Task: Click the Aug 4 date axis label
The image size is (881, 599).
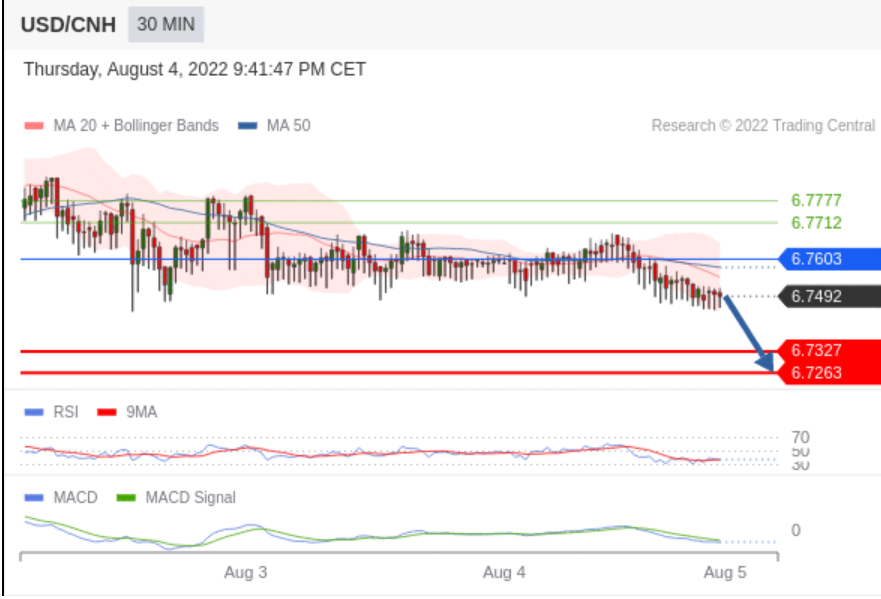Action: click(504, 573)
